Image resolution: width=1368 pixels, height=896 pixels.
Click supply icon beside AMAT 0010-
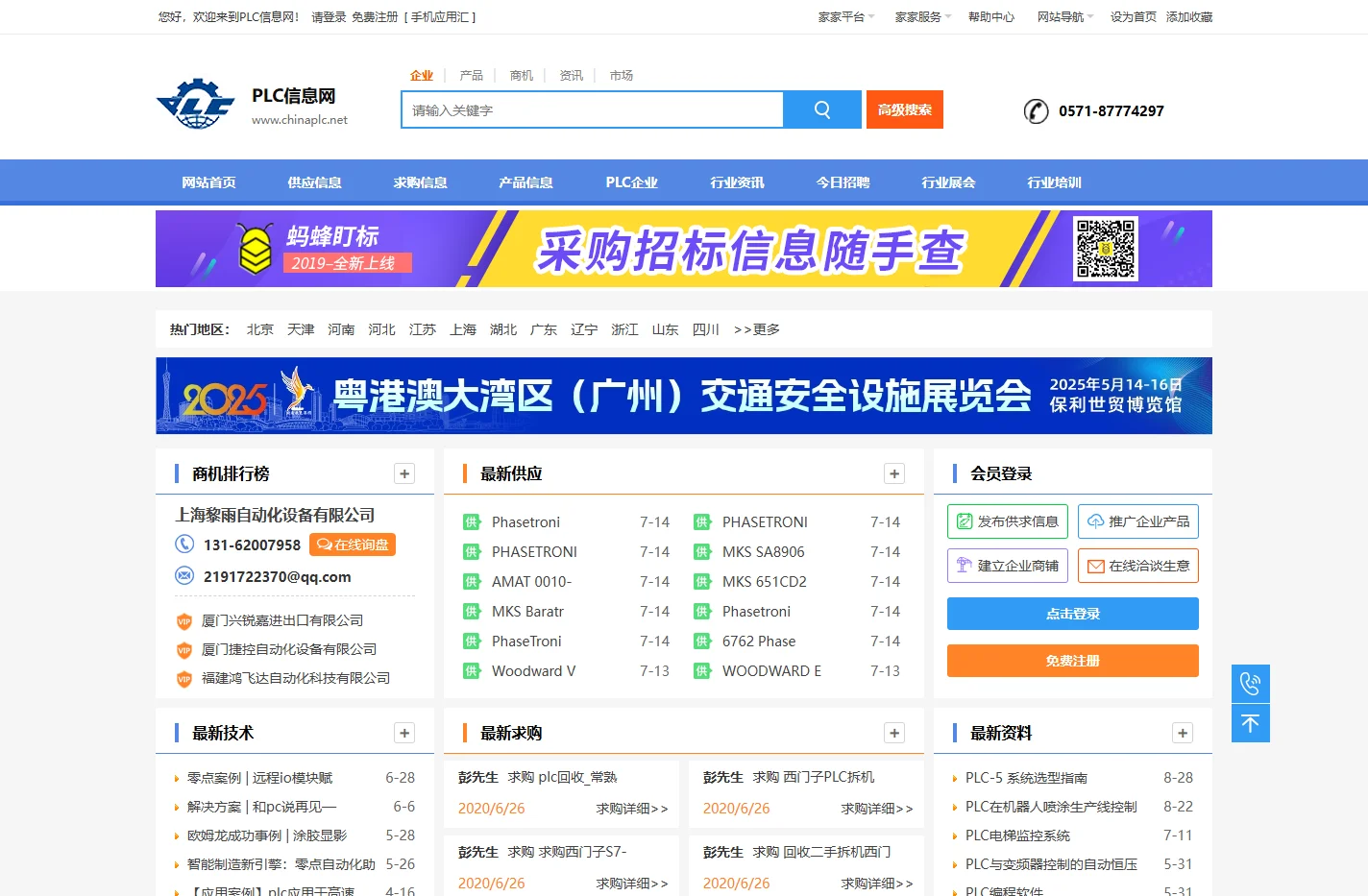(x=472, y=582)
